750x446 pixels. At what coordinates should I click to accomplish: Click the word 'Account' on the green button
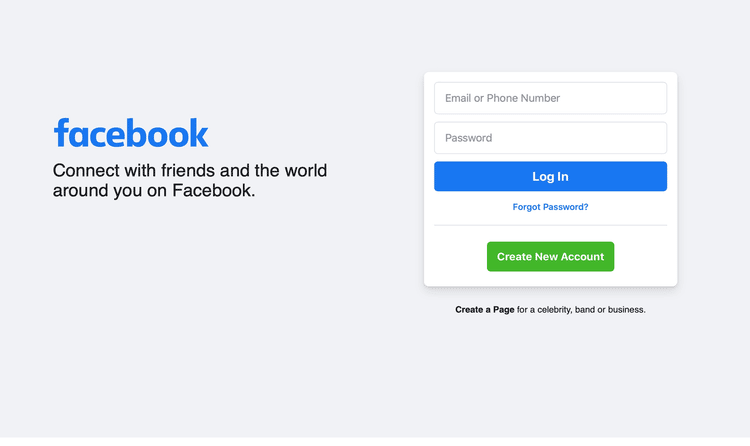coord(582,257)
